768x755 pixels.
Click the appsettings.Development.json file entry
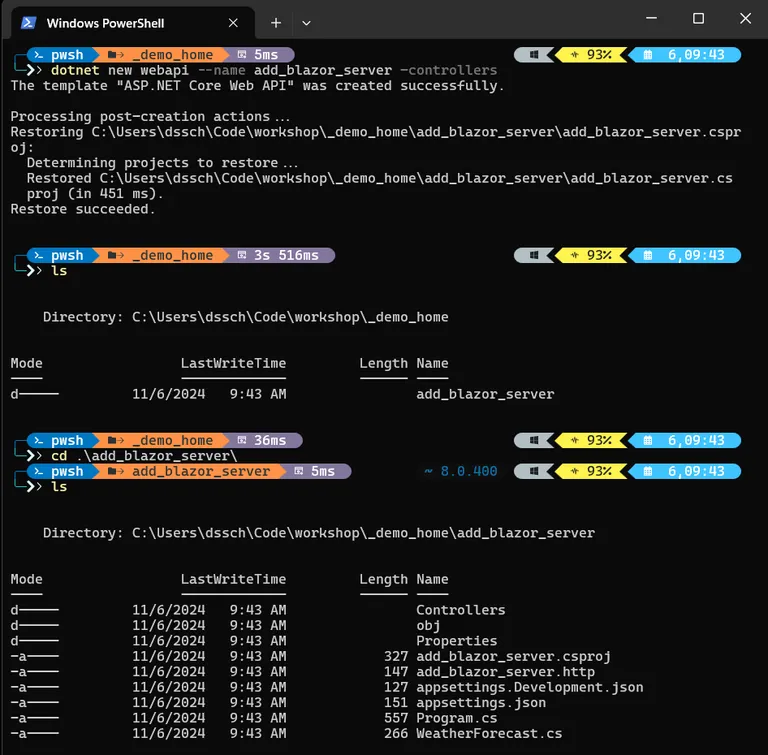[529, 687]
